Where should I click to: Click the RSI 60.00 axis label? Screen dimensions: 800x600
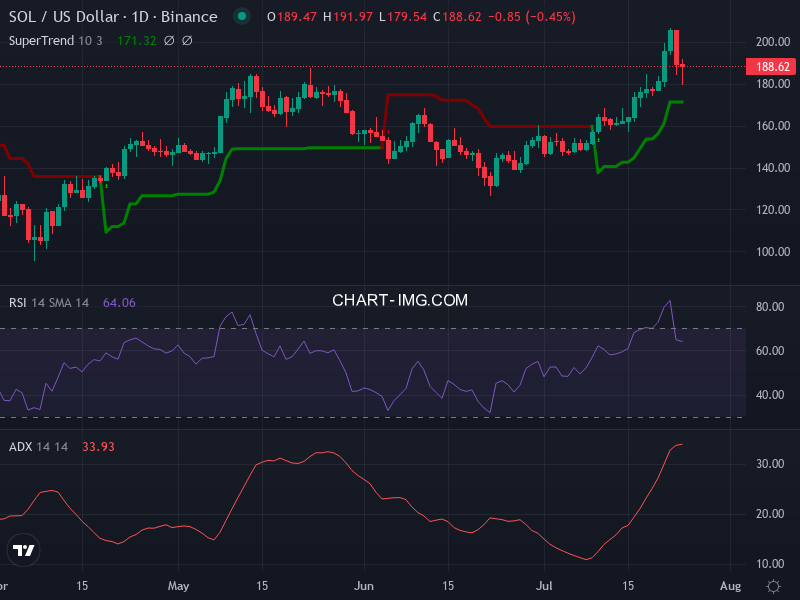coord(770,351)
